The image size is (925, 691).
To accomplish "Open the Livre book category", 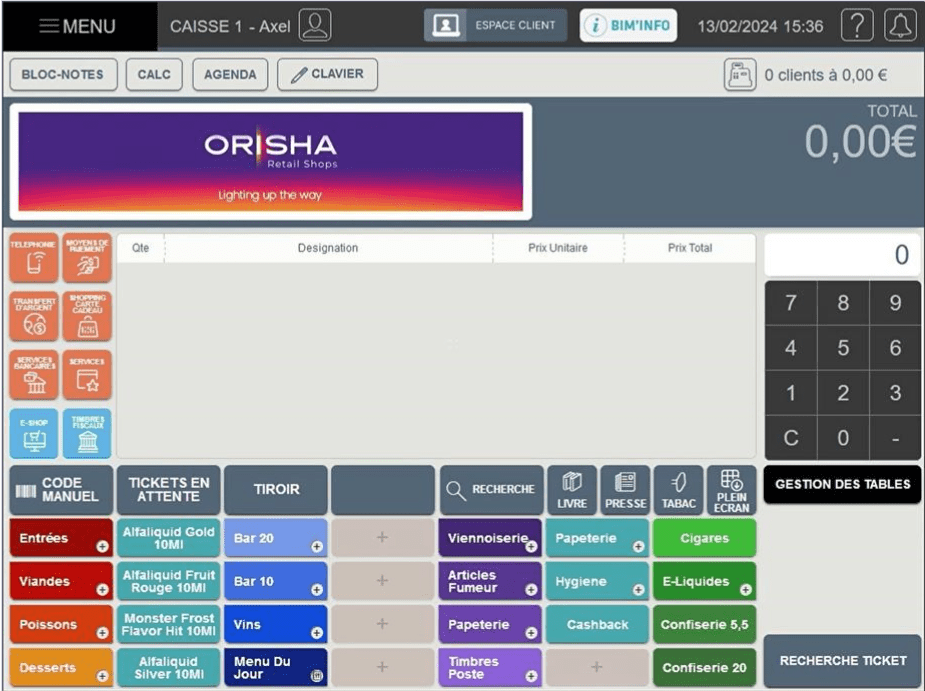I will pyautogui.click(x=572, y=490).
